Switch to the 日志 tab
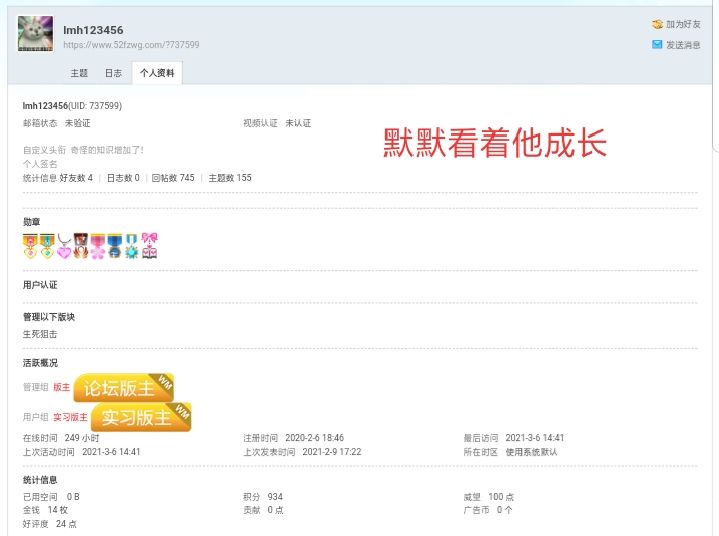This screenshot has height=536, width=719. click(113, 73)
